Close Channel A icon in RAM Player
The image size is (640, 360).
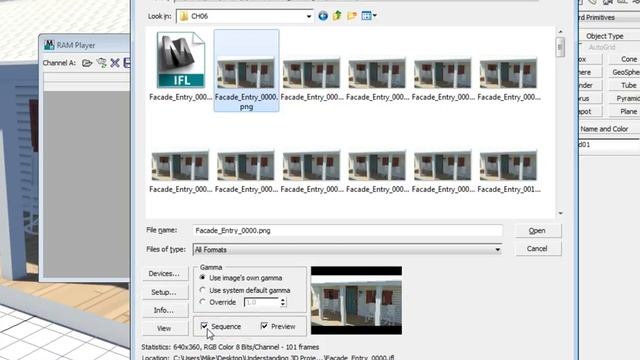pos(115,63)
